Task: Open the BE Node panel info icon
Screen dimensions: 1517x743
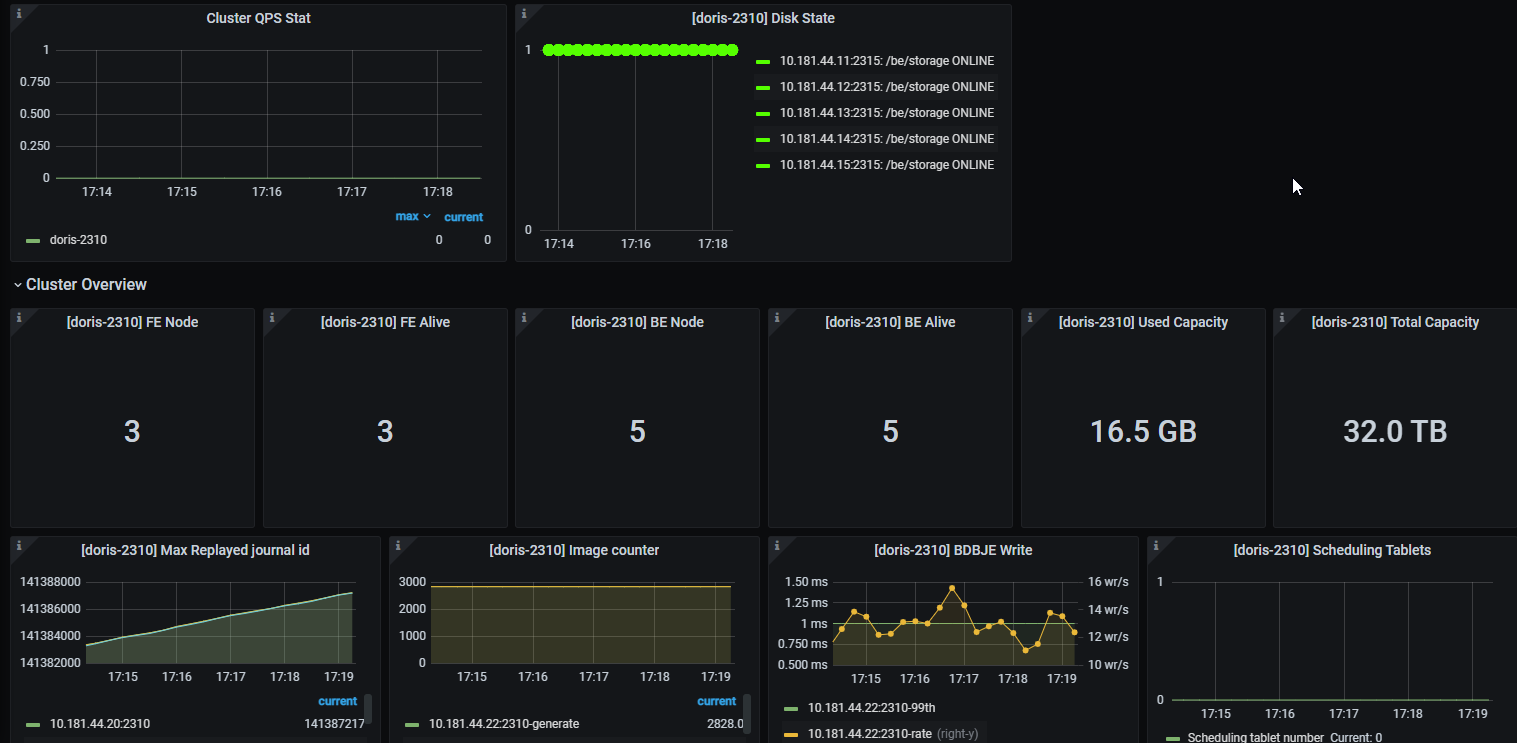Action: tap(524, 317)
